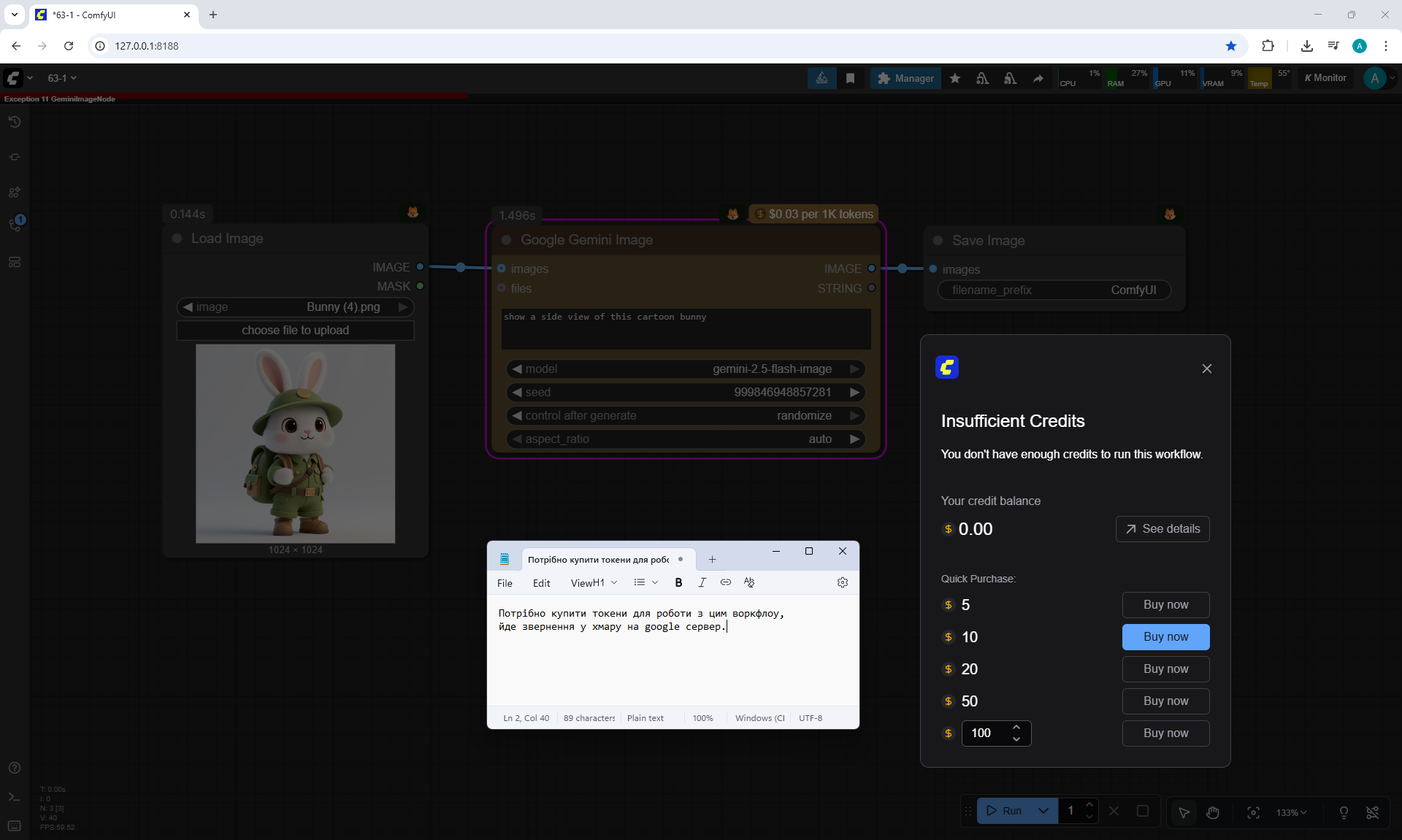Toggle the lightbulb focus mode icon
The height and width of the screenshot is (840, 1402).
tap(1344, 812)
